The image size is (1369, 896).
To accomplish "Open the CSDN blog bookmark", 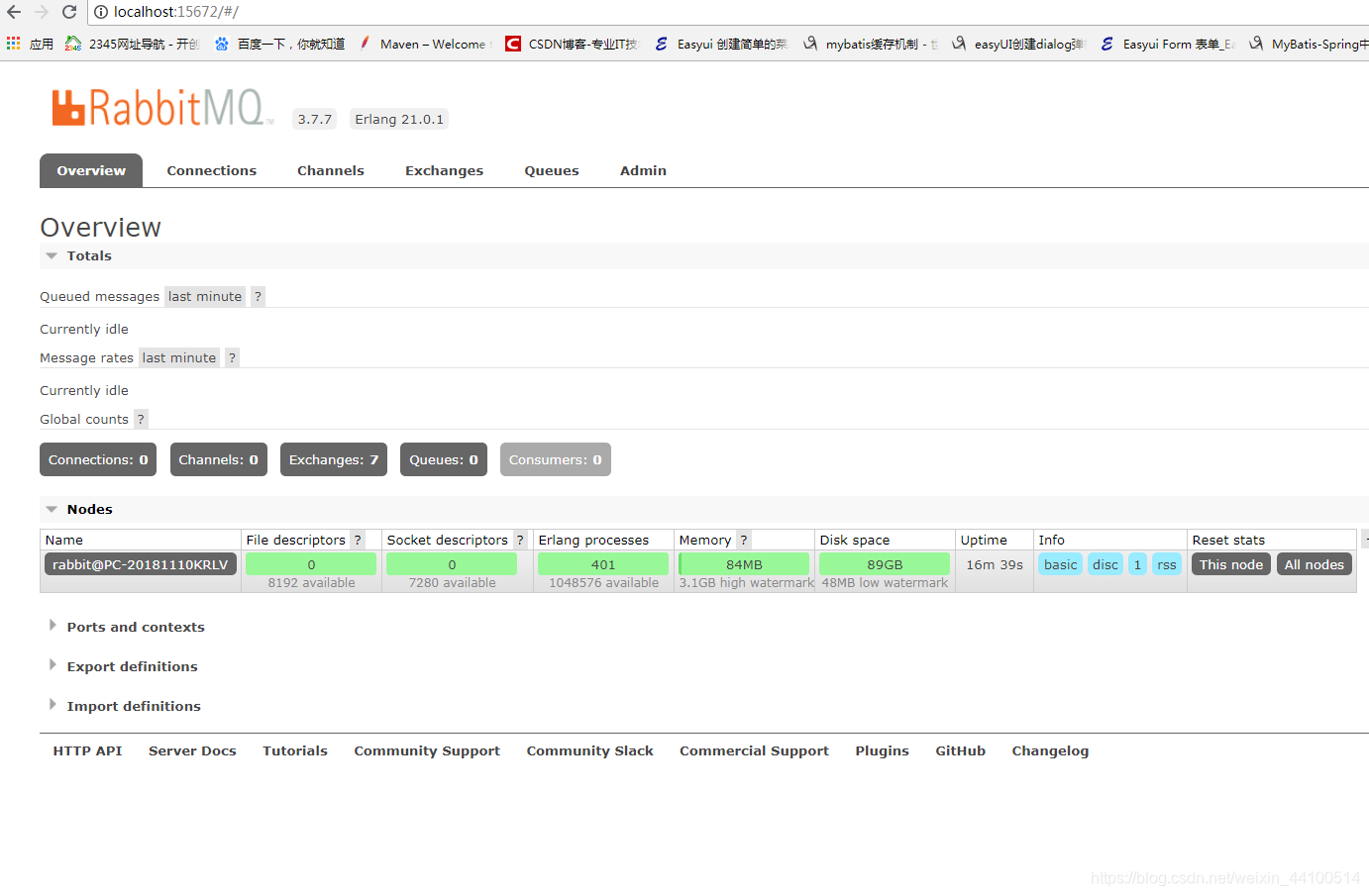I will point(573,44).
